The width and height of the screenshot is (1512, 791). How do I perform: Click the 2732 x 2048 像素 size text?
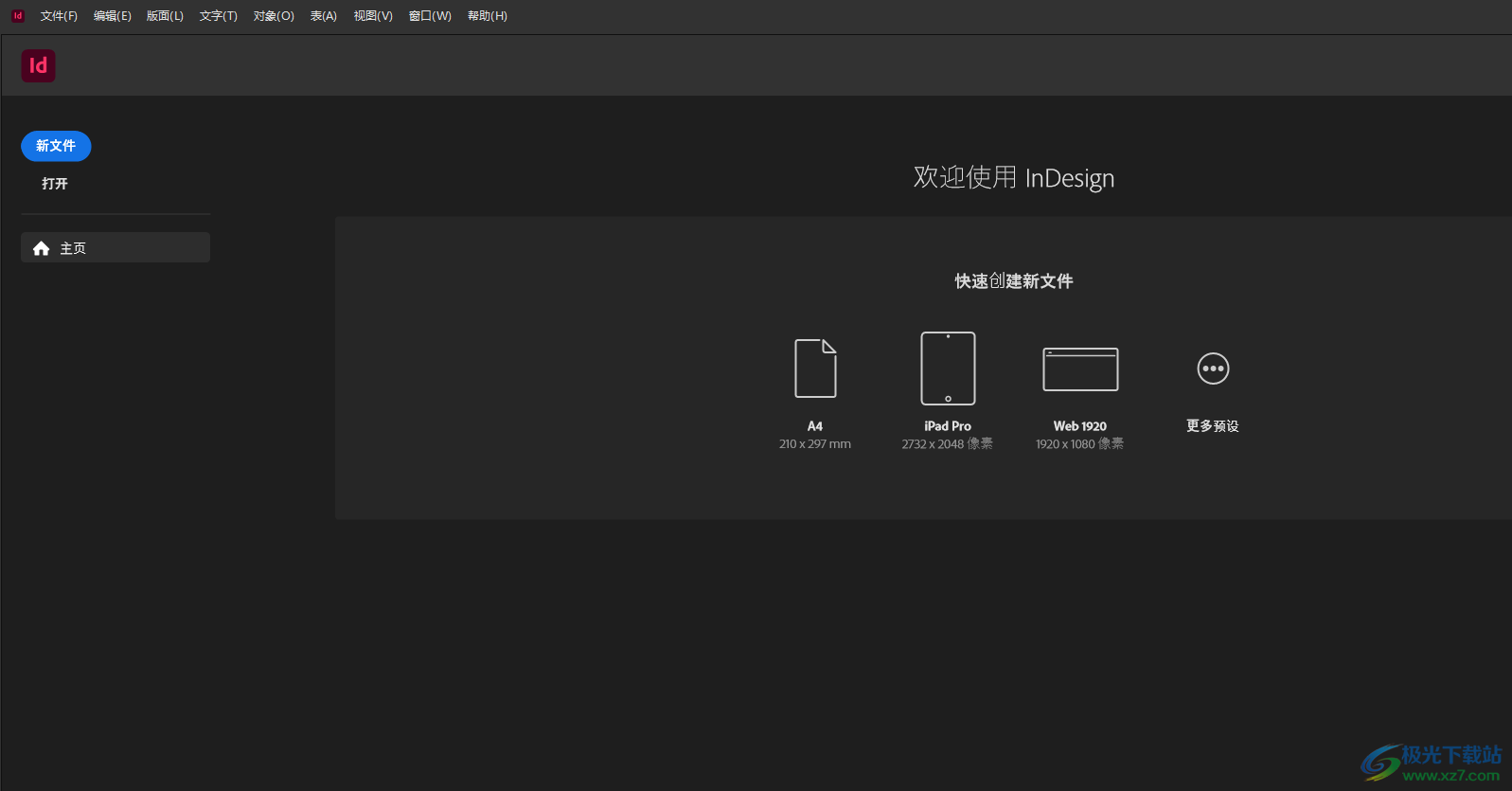(948, 444)
